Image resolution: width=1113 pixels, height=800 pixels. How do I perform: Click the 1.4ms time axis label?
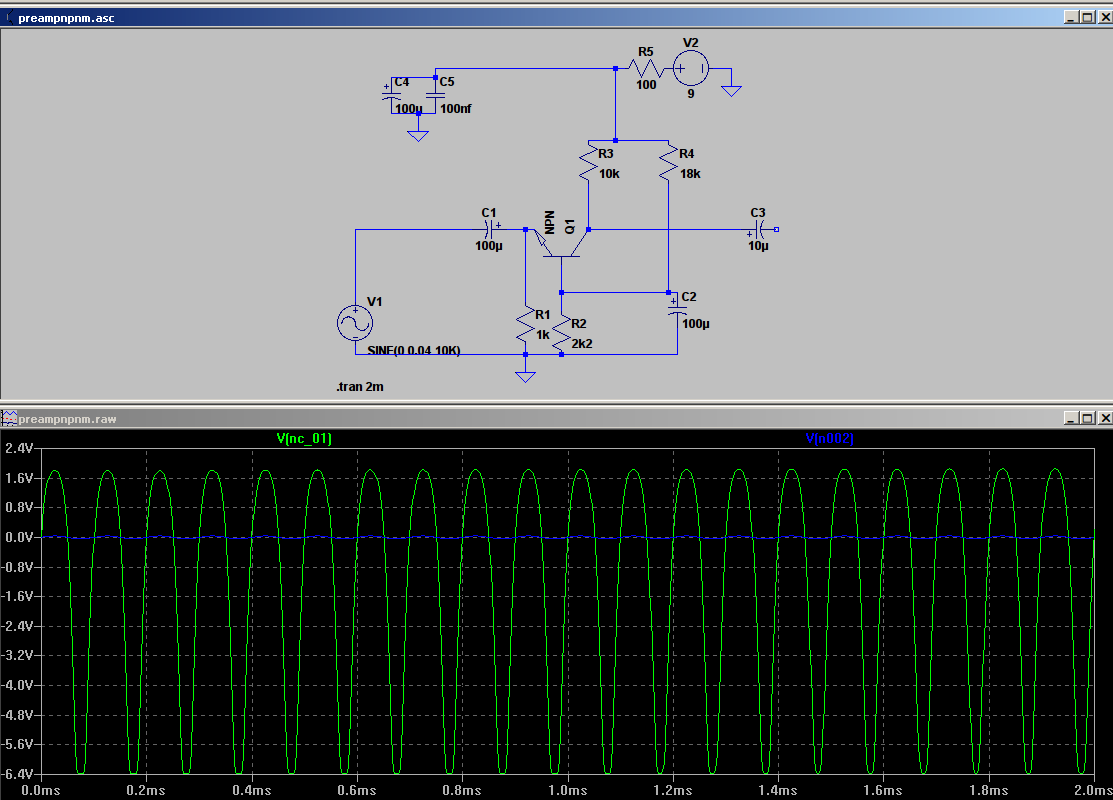[778, 790]
